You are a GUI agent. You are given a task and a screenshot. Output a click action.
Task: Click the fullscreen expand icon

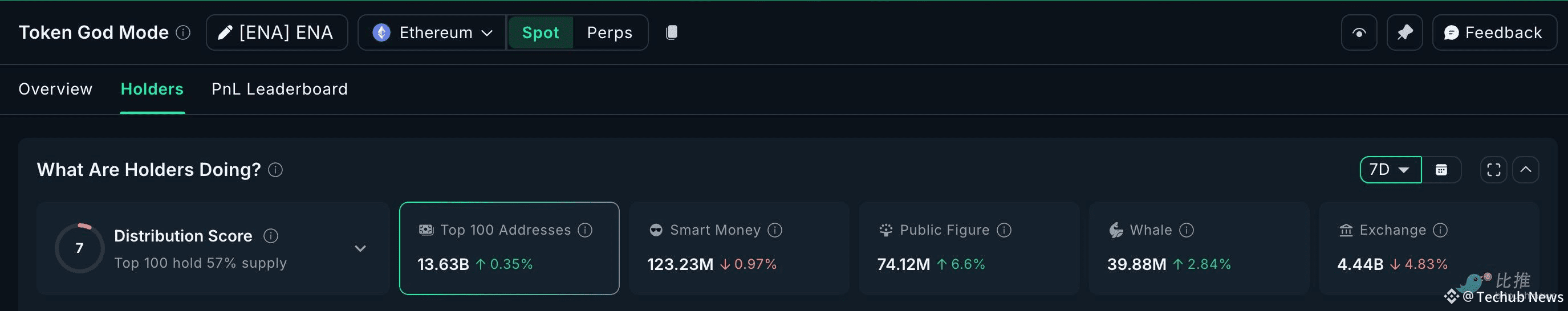(1493, 170)
